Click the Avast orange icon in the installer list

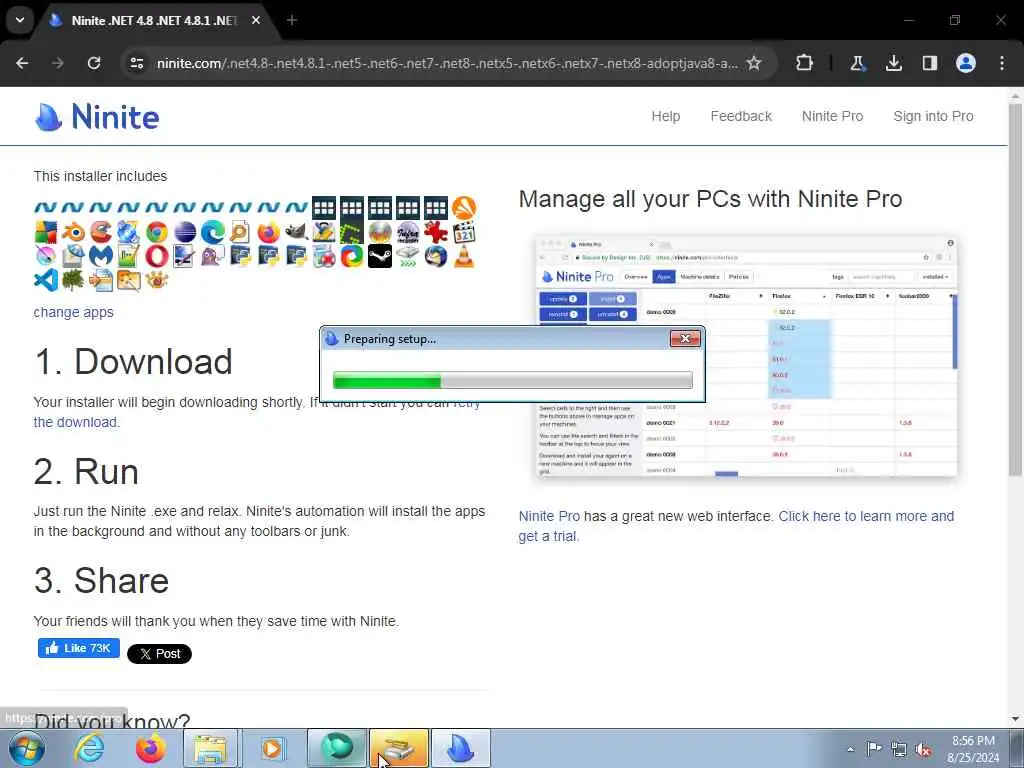(464, 208)
